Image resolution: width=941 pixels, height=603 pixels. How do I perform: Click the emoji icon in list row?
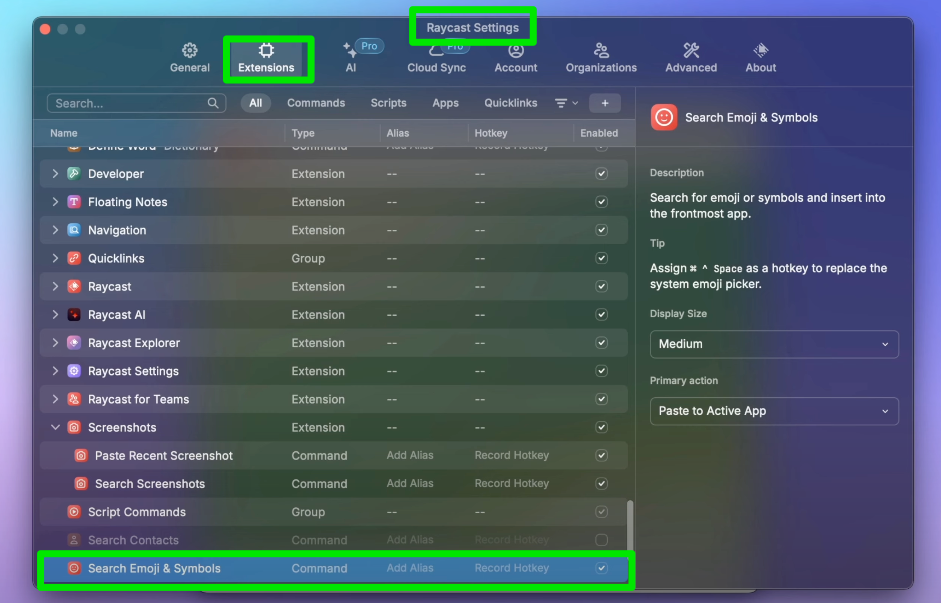(x=74, y=568)
